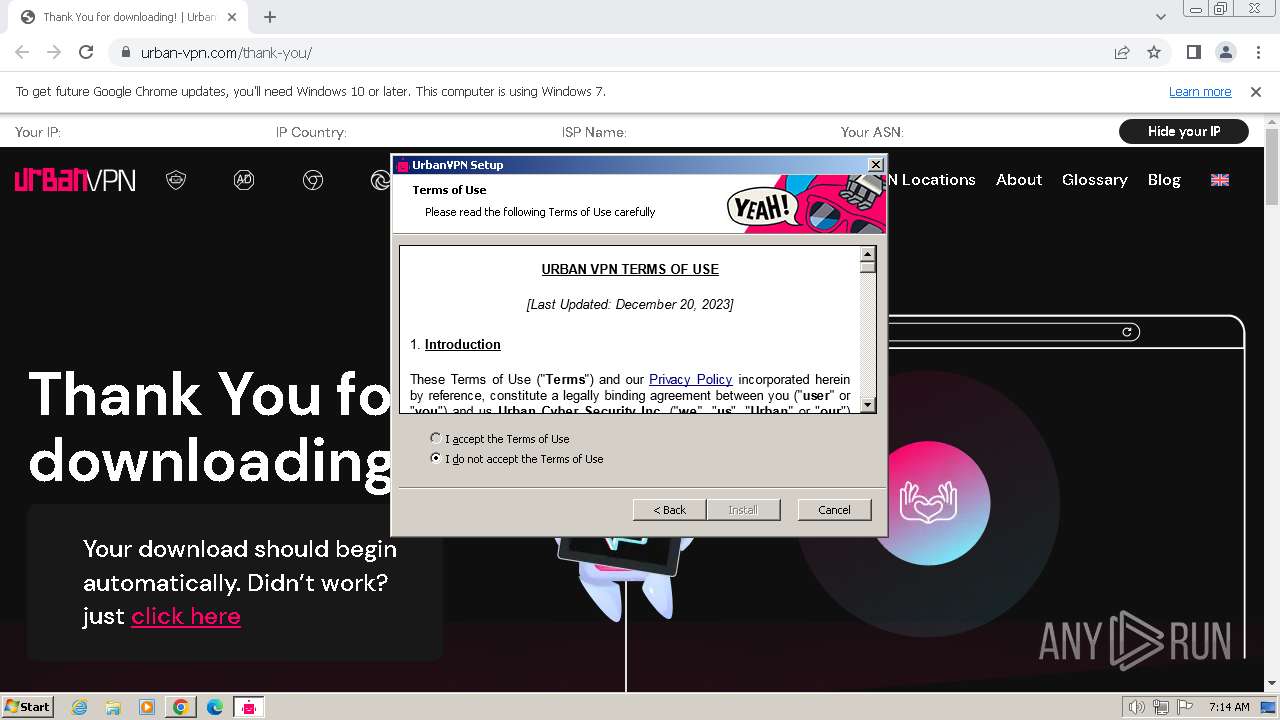Click the Action Center flag icon
Image resolution: width=1280 pixels, height=720 pixels.
click(x=1183, y=707)
